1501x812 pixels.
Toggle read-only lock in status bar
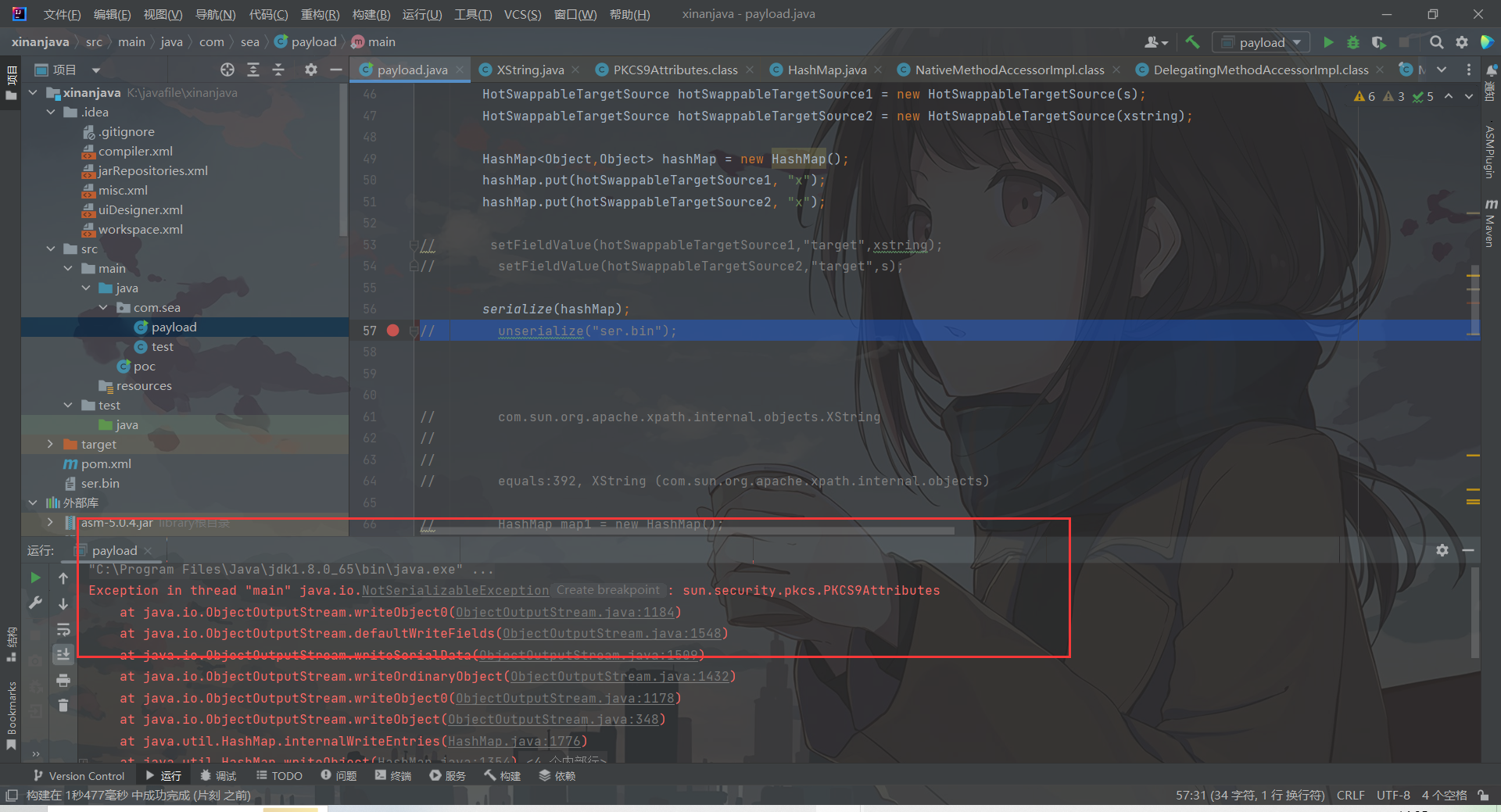coord(1483,795)
